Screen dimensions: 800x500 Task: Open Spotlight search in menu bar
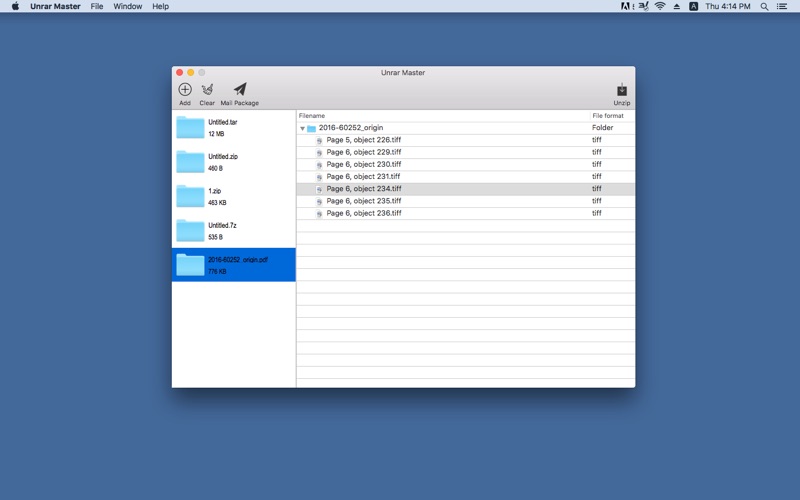pos(764,6)
